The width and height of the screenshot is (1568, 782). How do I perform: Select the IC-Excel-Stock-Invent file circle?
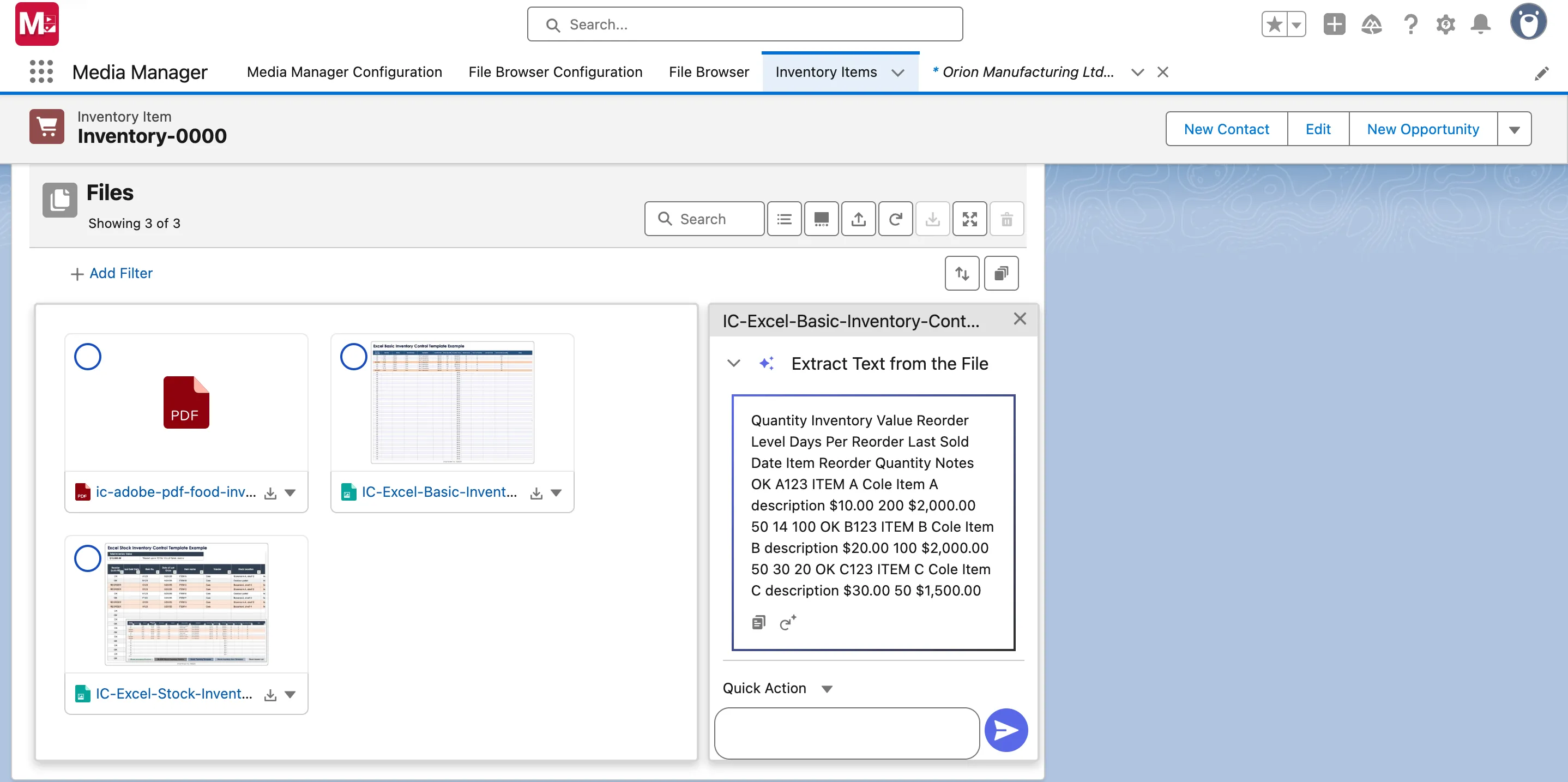[x=88, y=558]
